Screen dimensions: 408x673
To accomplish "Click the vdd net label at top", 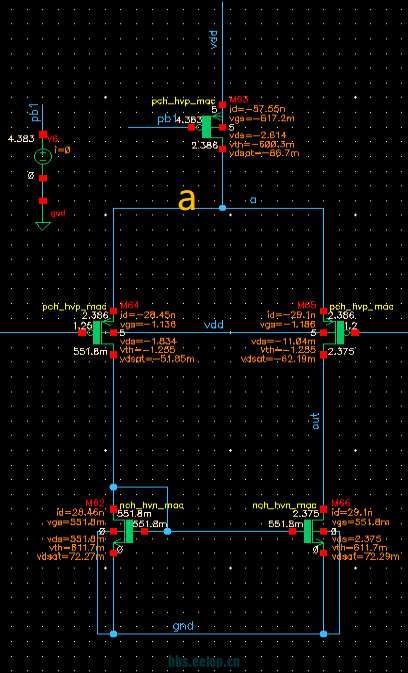I will pyautogui.click(x=215, y=39).
